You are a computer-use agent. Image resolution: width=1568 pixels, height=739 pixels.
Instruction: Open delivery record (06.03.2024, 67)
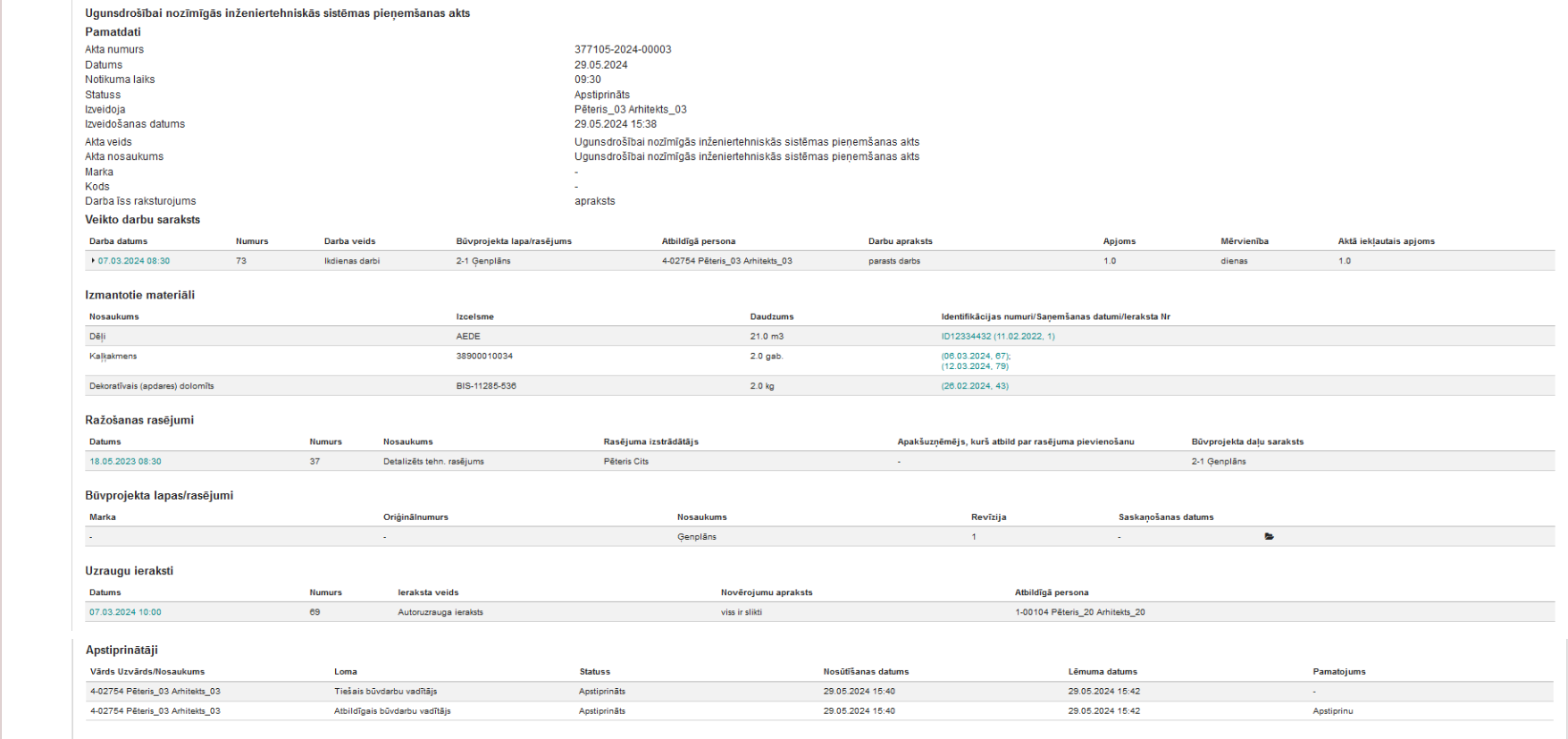pyautogui.click(x=976, y=356)
